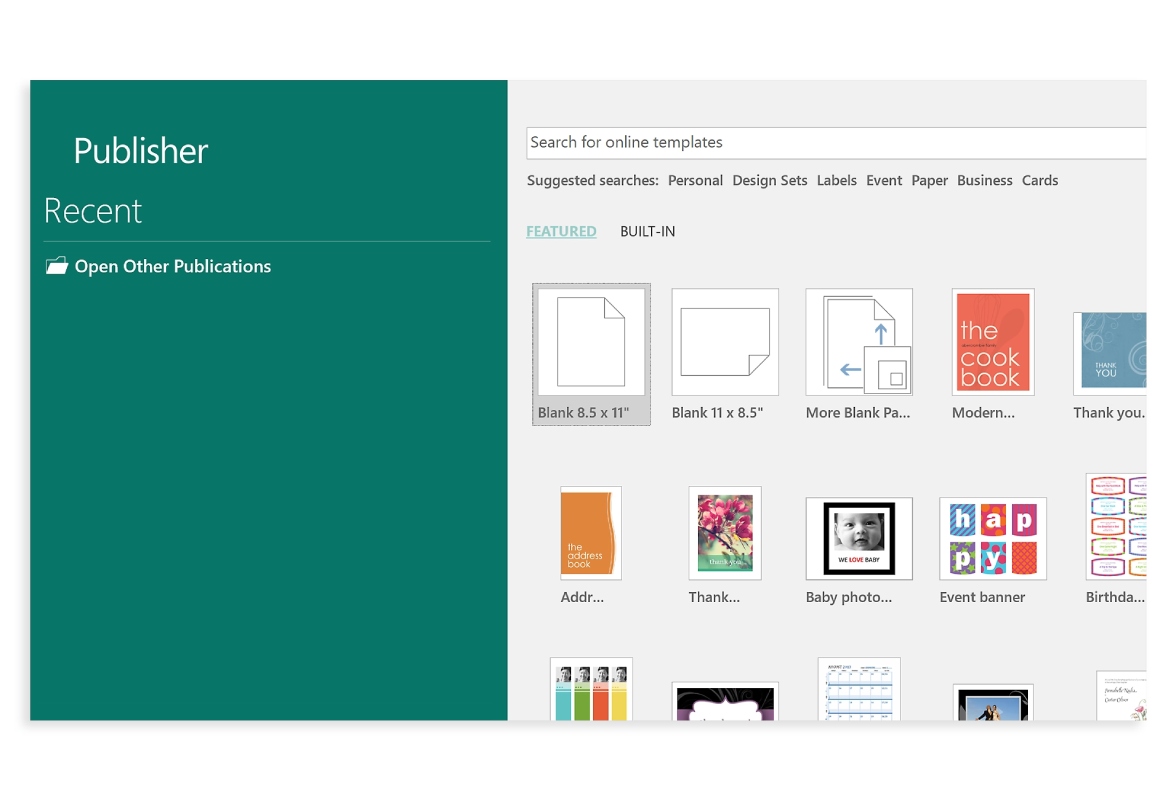Click the folder icon beside Open Other Publications
This screenshot has height=800, width=1176.
pyautogui.click(x=56, y=266)
